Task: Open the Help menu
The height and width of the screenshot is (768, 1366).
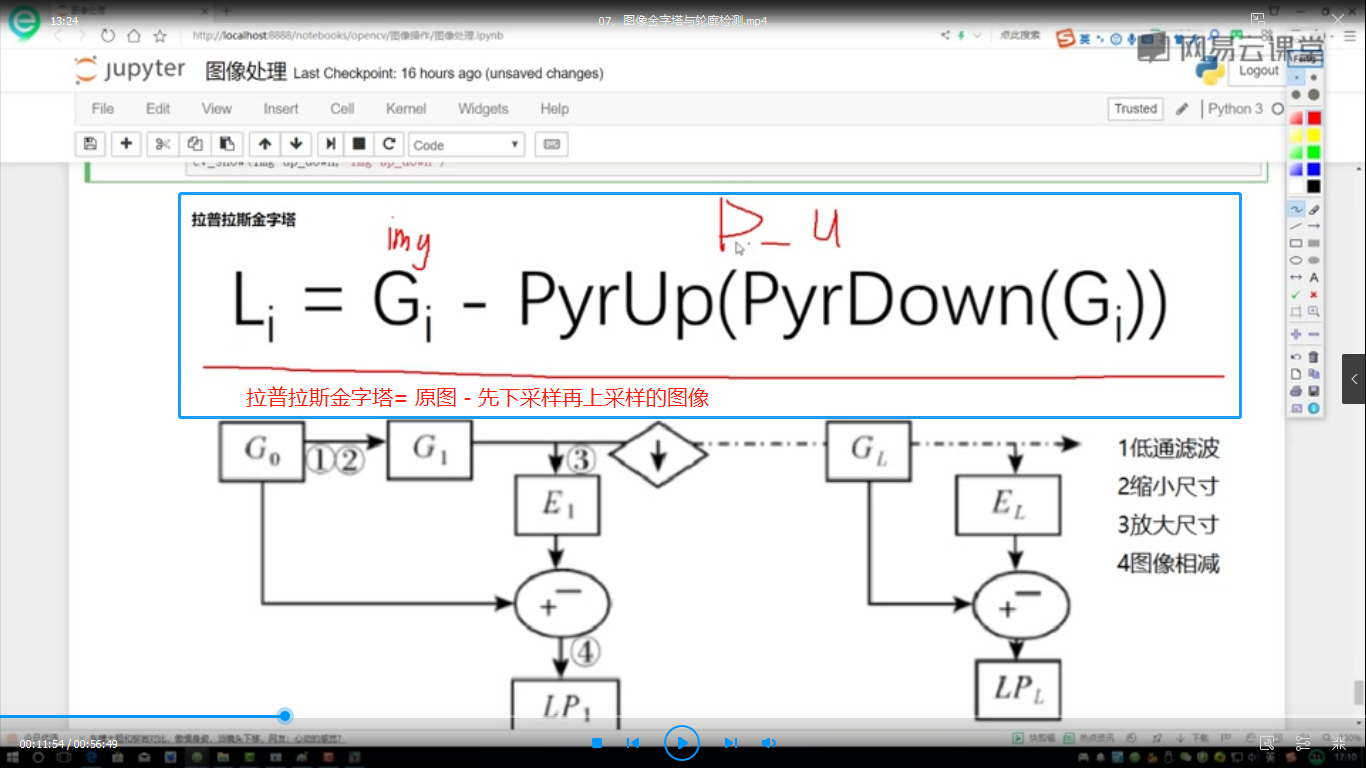Action: pos(554,109)
